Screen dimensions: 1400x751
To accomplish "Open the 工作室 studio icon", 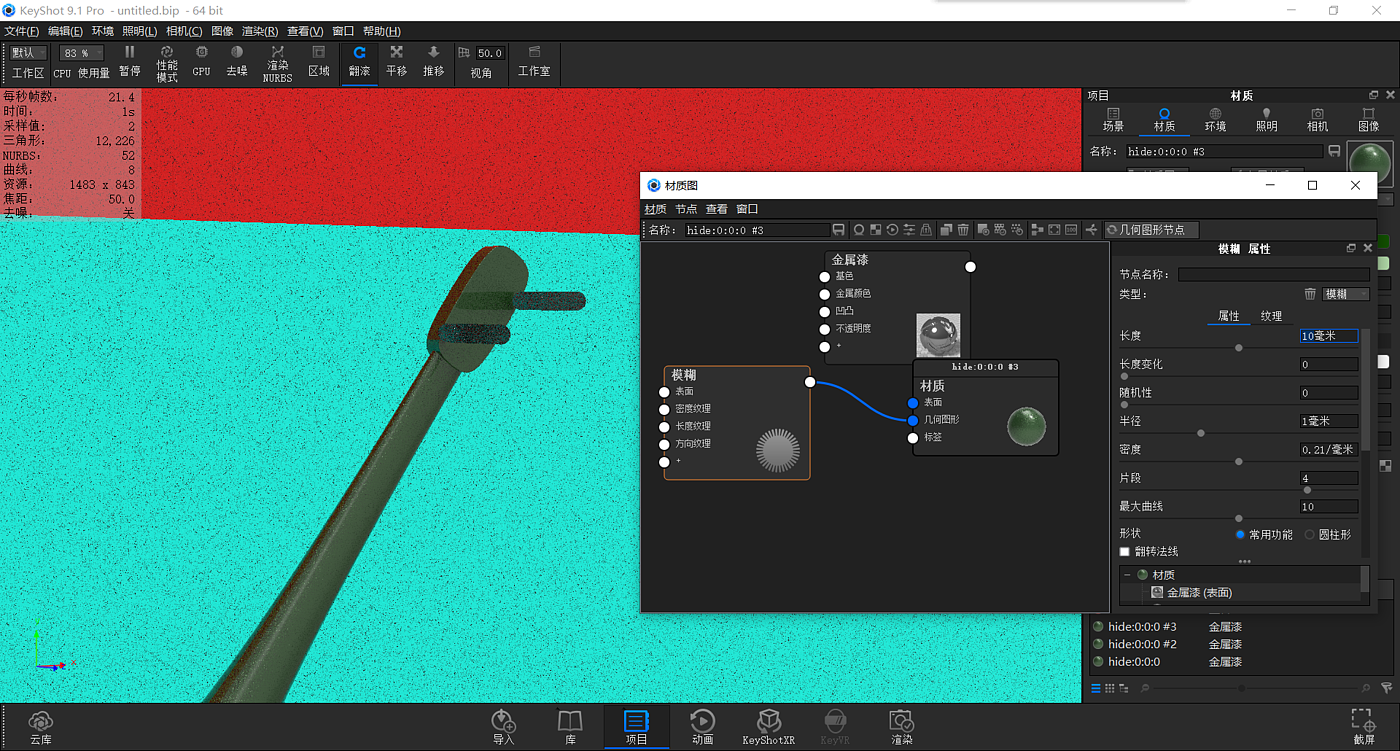I will click(x=534, y=61).
